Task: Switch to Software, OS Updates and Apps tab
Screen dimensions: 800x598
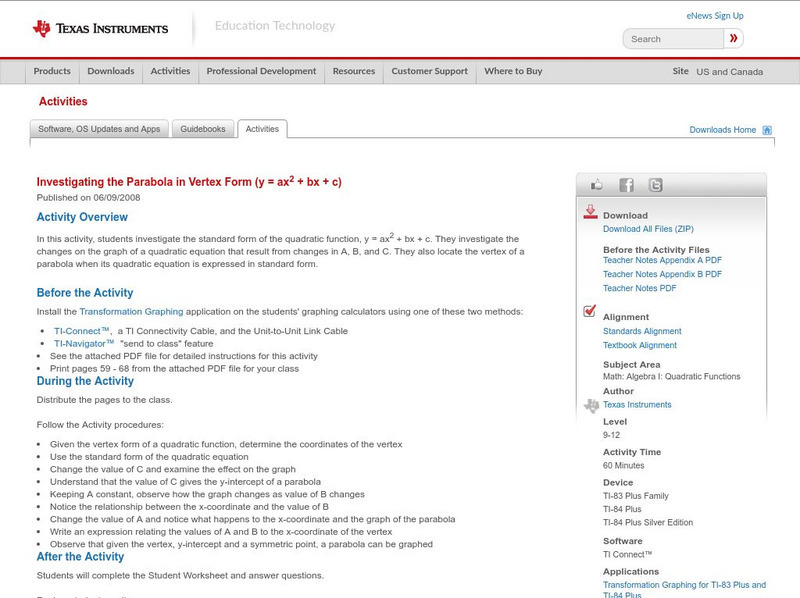Action: click(x=99, y=129)
